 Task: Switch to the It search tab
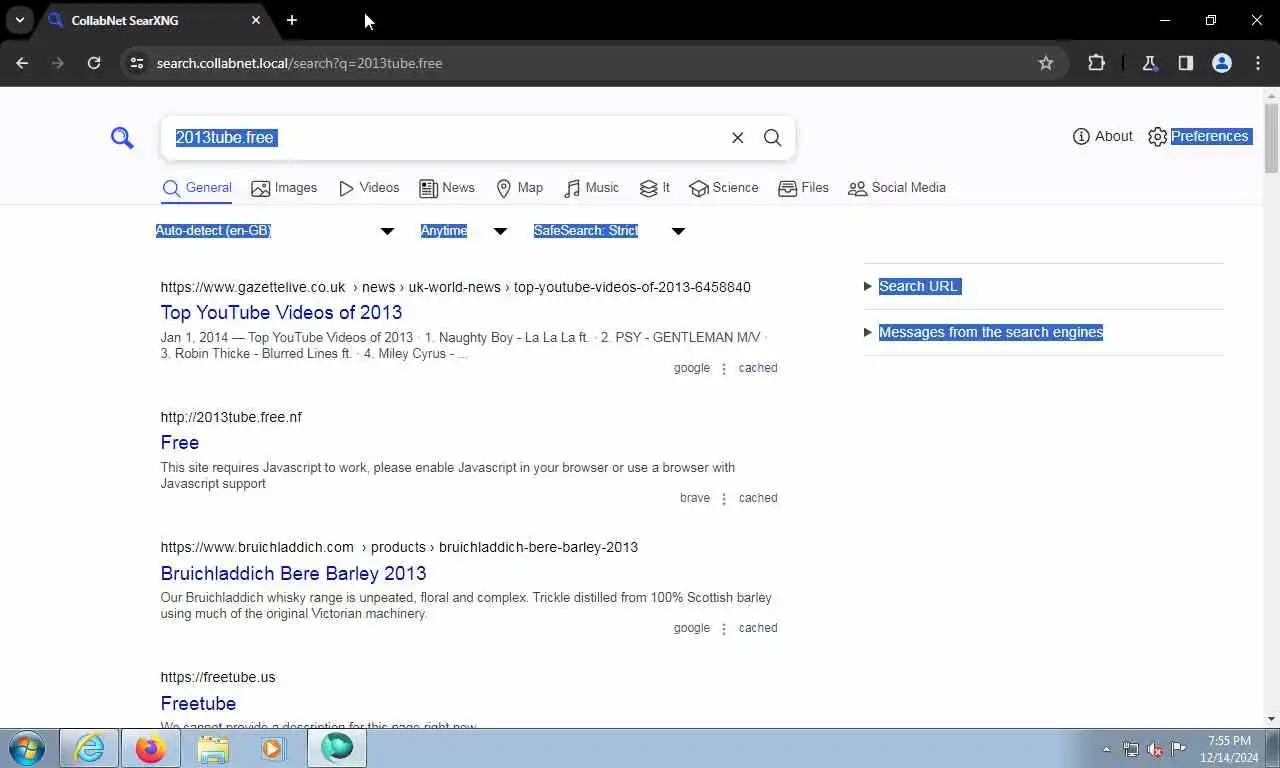click(655, 188)
